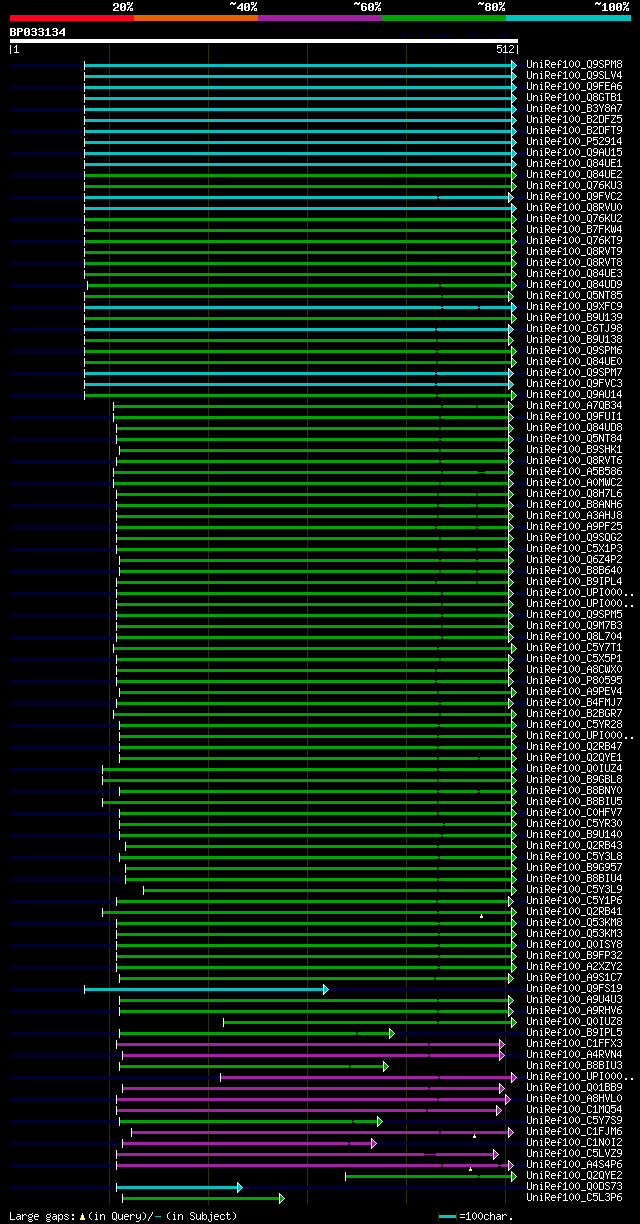Select the UniRef100_A8CWX0 label

tap(574, 669)
